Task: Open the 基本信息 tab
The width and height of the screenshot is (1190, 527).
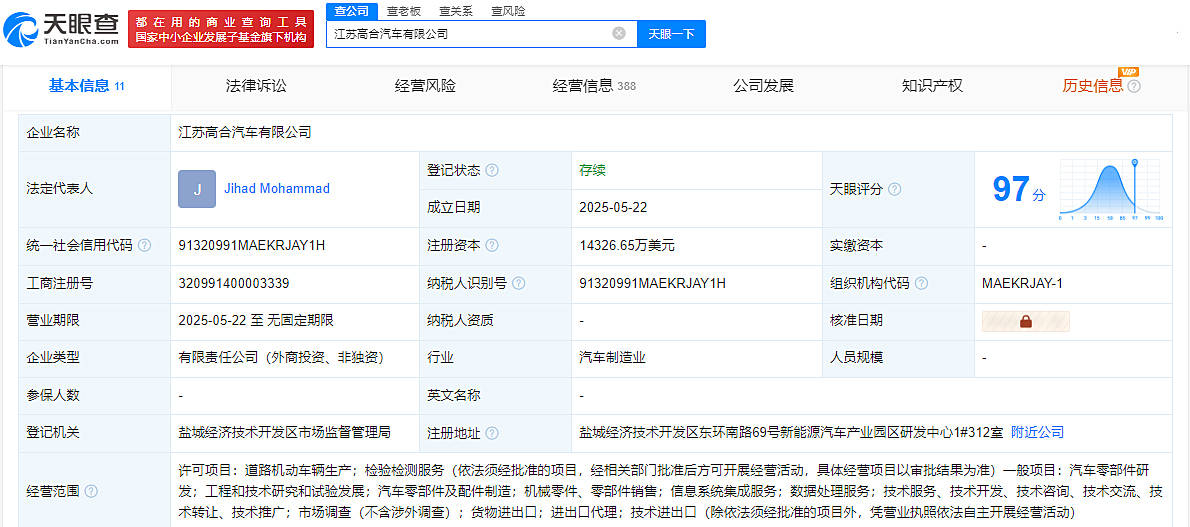Action: click(x=87, y=86)
